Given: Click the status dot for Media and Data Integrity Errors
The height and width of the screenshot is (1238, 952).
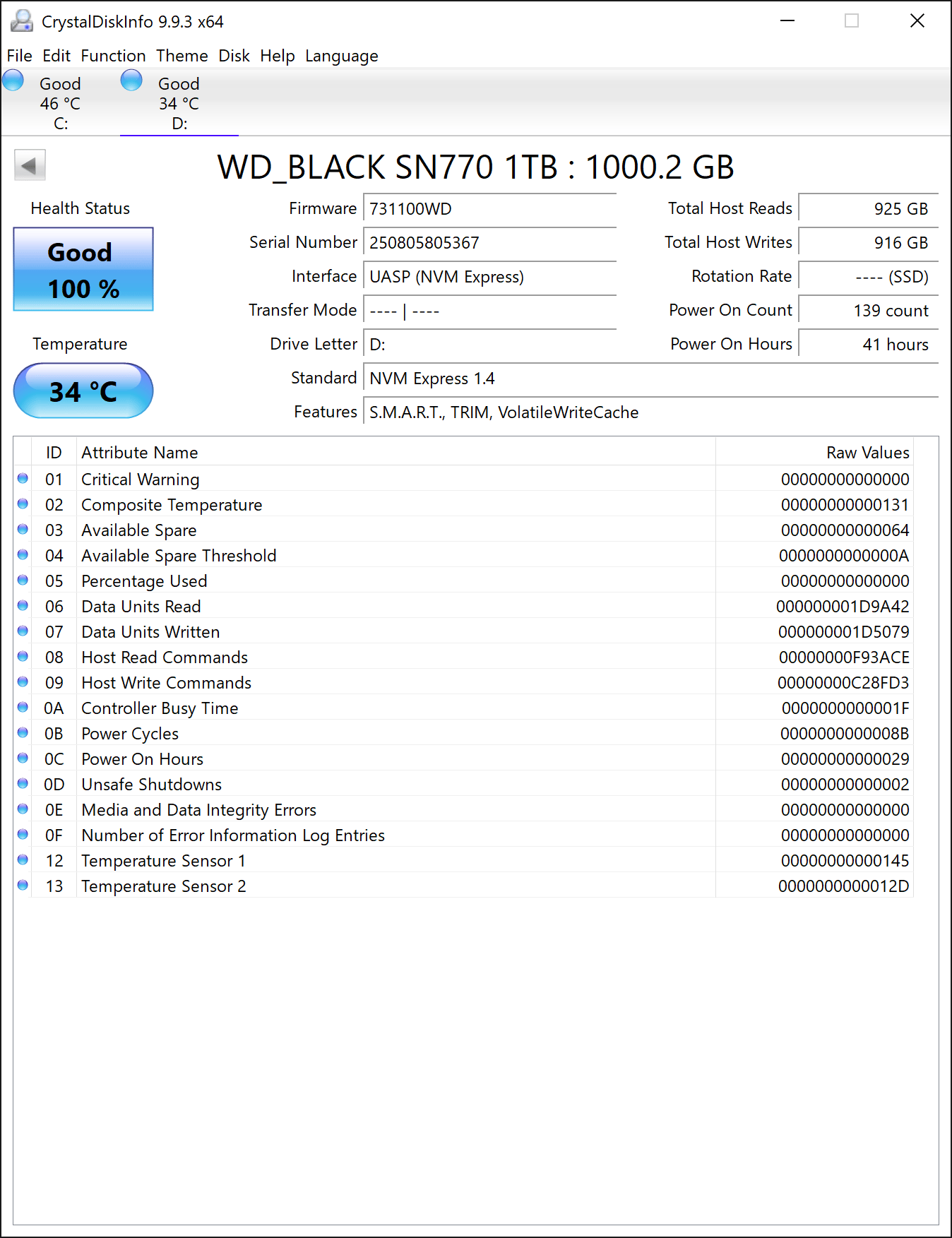Looking at the screenshot, I should pyautogui.click(x=23, y=809).
